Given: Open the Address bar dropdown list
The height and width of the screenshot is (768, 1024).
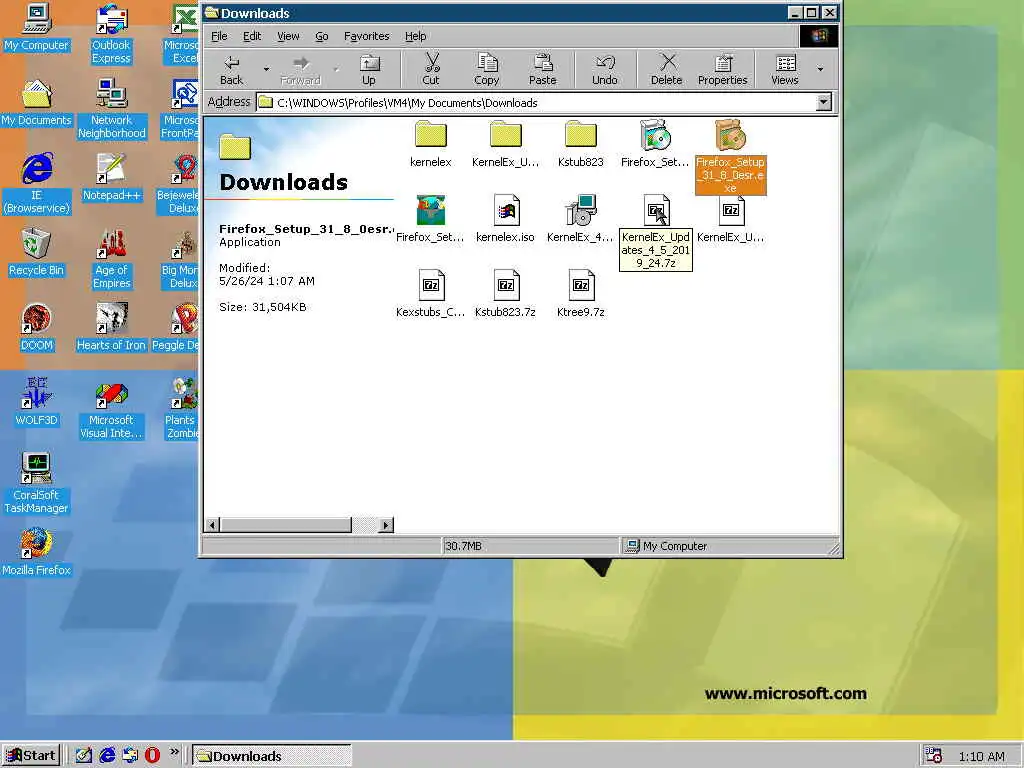Looking at the screenshot, I should pyautogui.click(x=824, y=103).
